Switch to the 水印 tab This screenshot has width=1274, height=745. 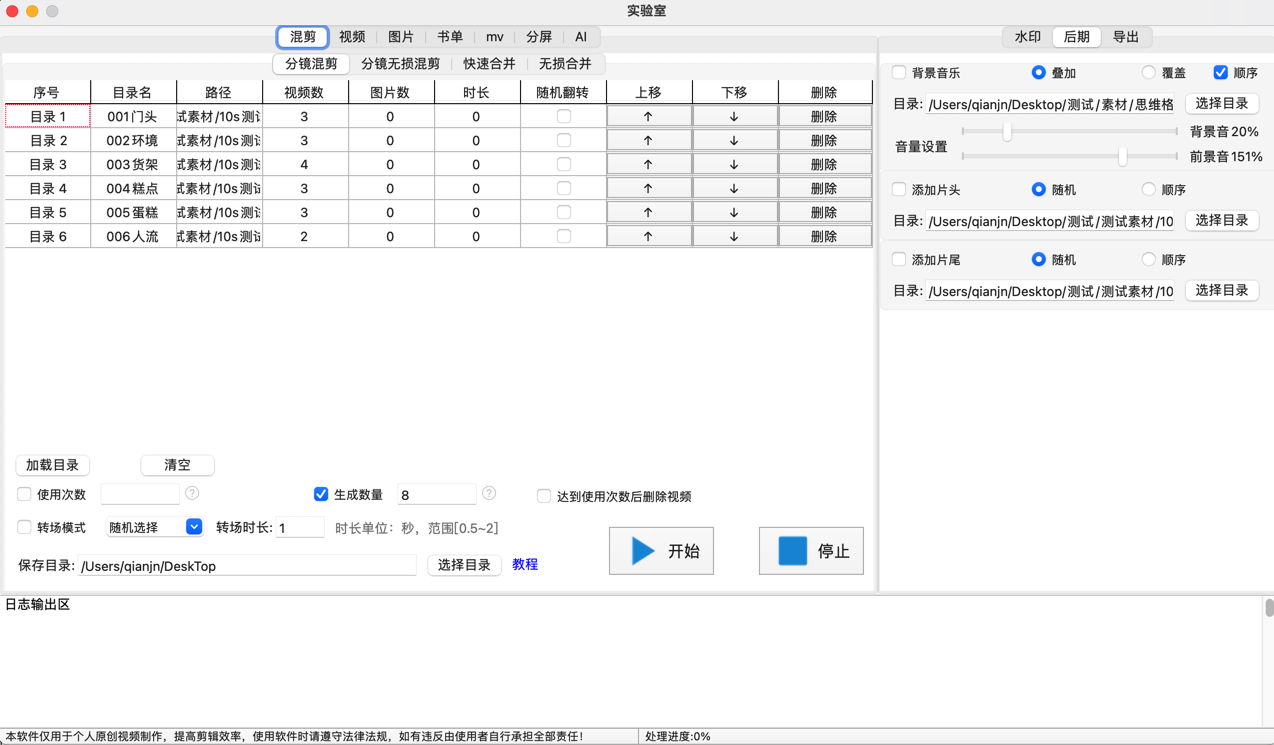pos(1027,37)
